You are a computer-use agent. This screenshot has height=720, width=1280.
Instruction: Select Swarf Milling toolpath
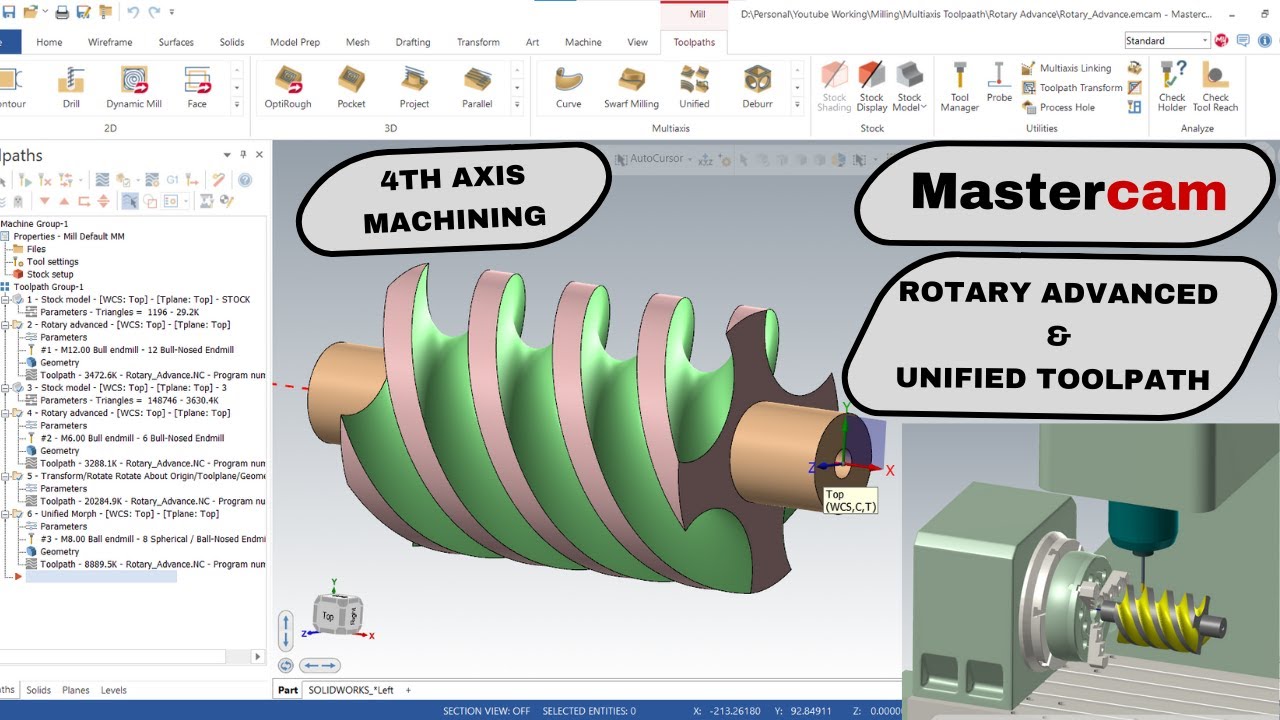[631, 85]
